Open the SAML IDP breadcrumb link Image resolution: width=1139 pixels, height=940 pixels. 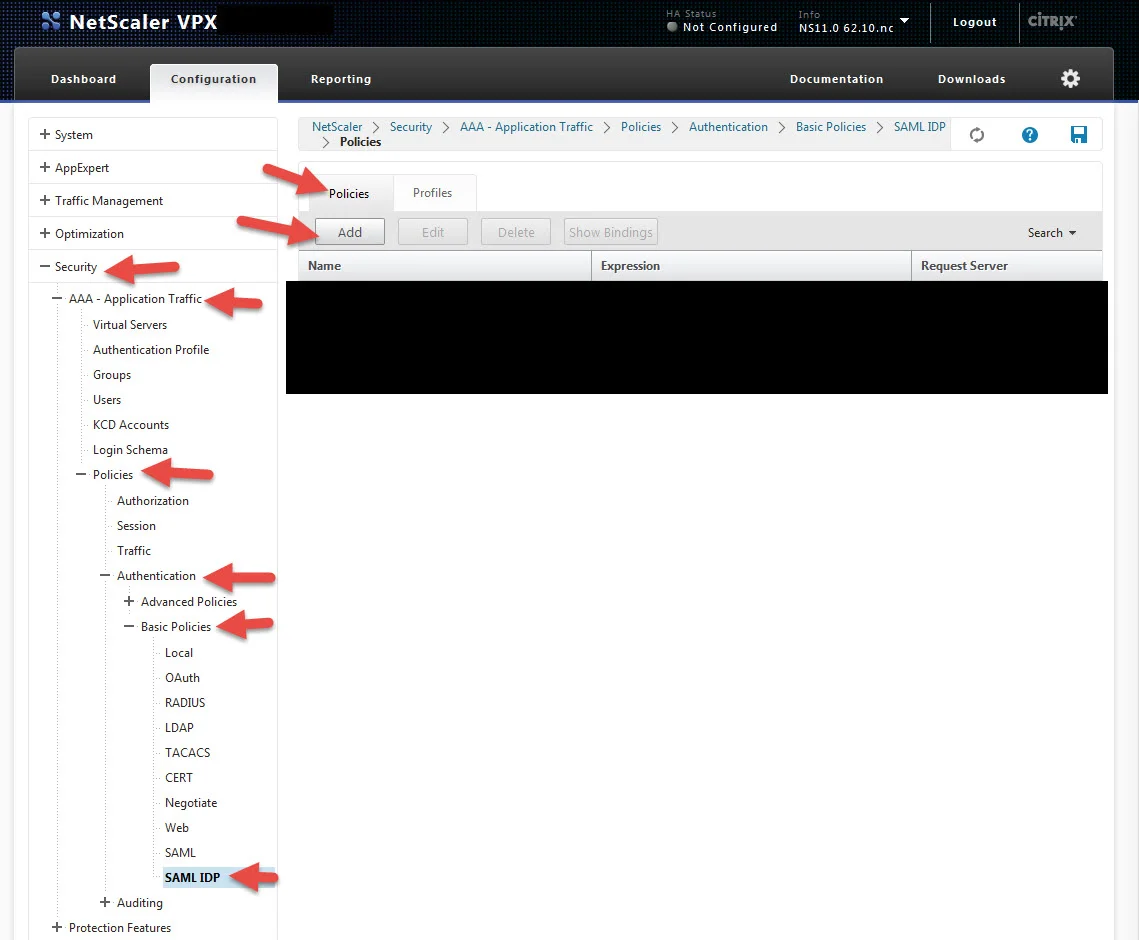click(x=920, y=126)
